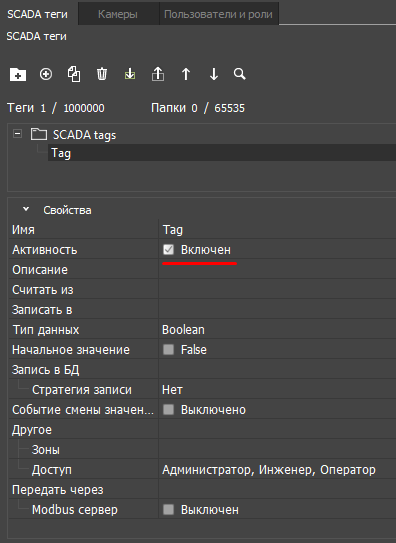Click the Теги 1 / 1000000 counter
The height and width of the screenshot is (543, 396).
56,108
